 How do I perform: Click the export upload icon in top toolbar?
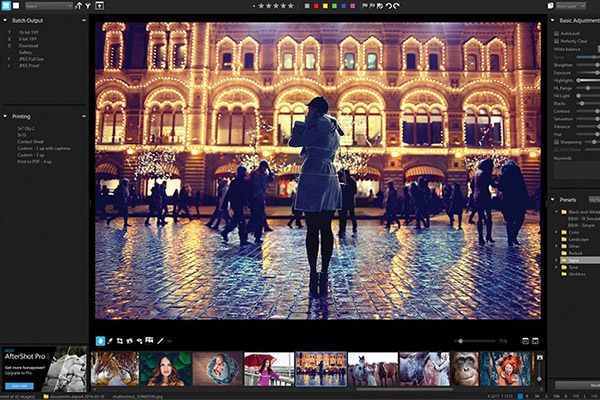pyautogui.click(x=99, y=6)
